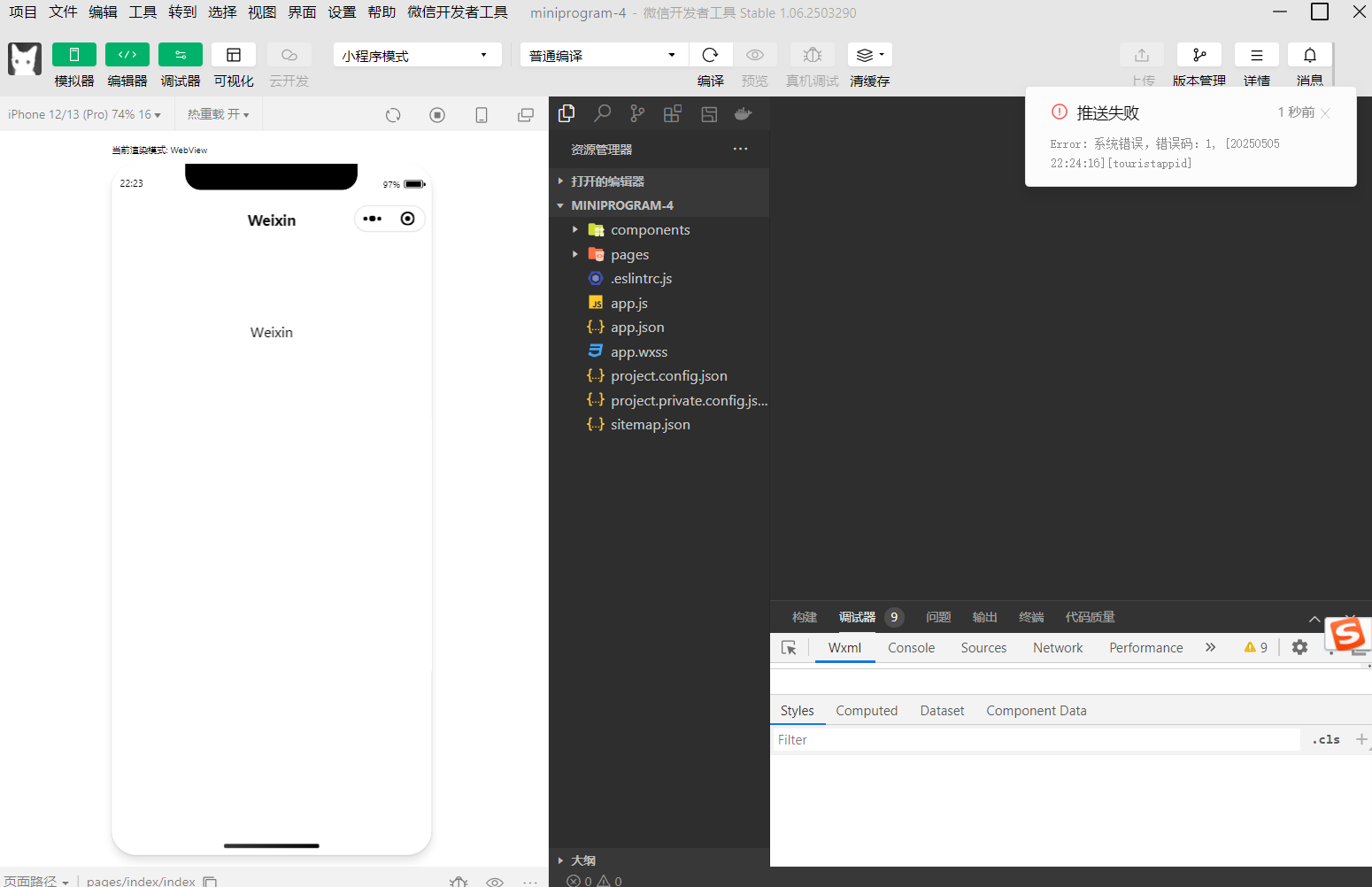Open the hot reload (热重载) dropdown
This screenshot has width=1372, height=887.
click(219, 114)
